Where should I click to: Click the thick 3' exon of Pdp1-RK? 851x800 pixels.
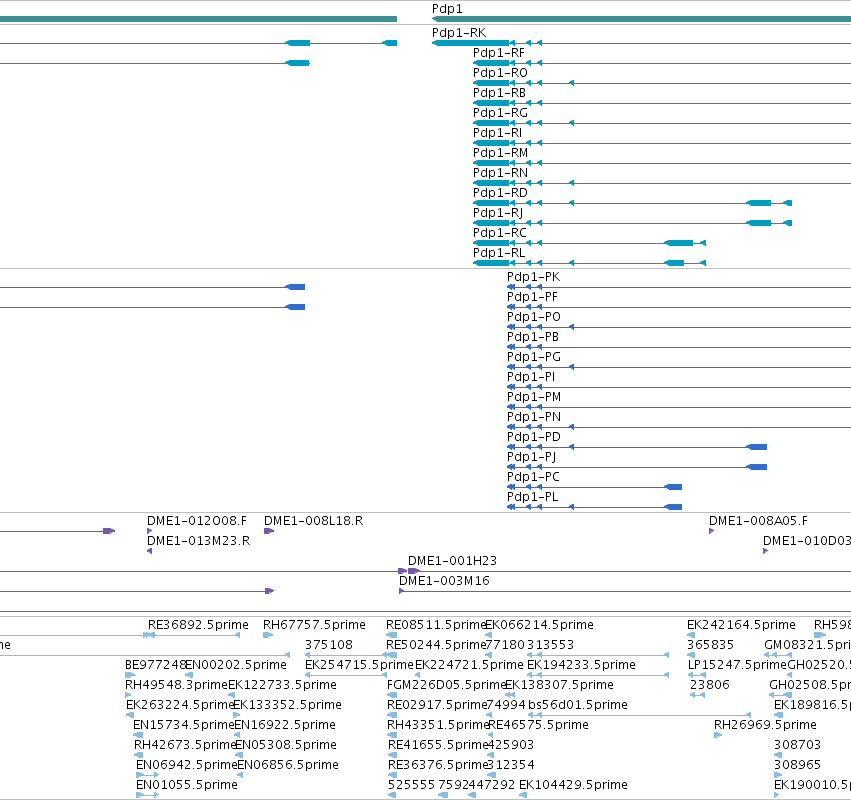pos(471,43)
